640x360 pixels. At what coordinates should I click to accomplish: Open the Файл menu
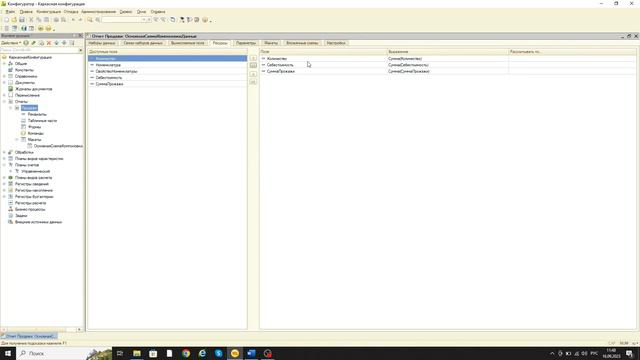pyautogui.click(x=10, y=12)
